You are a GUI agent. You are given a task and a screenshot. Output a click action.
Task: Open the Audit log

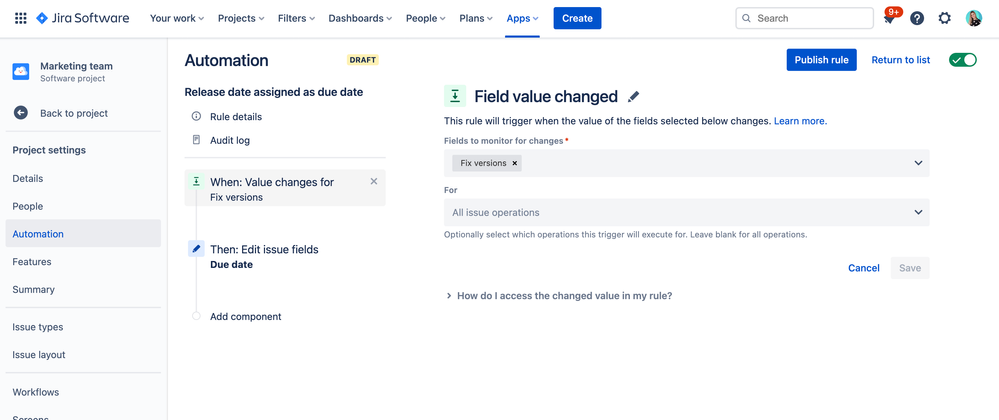pyautogui.click(x=230, y=140)
